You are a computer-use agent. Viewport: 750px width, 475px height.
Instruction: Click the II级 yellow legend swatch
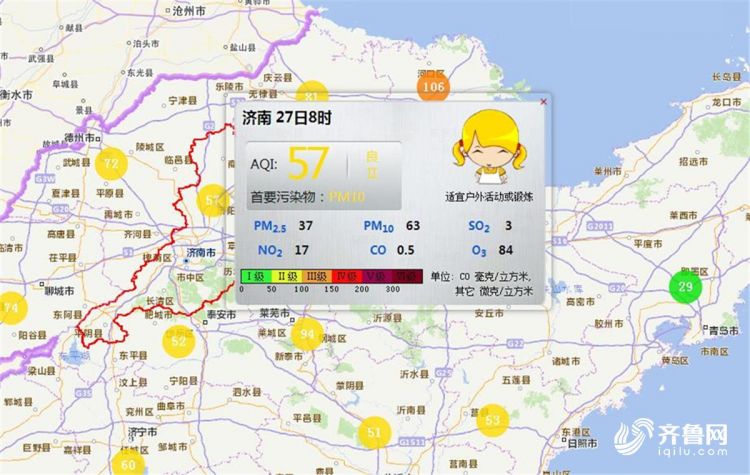point(287,276)
